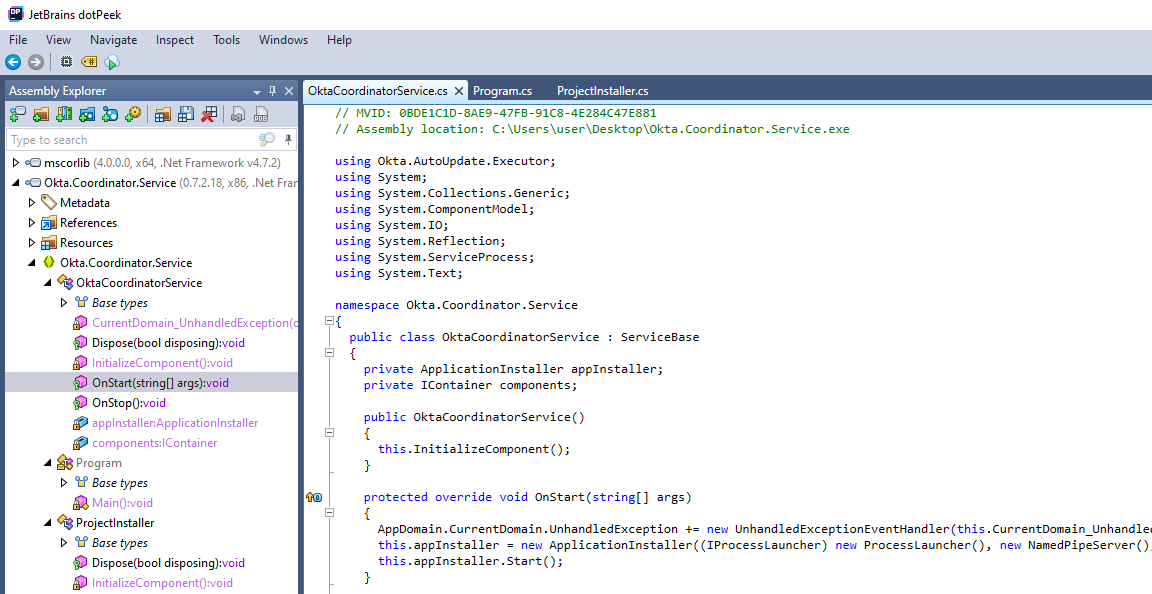The width and height of the screenshot is (1152, 594).
Task: Click the add folder icon with plus
Action: pos(41,114)
